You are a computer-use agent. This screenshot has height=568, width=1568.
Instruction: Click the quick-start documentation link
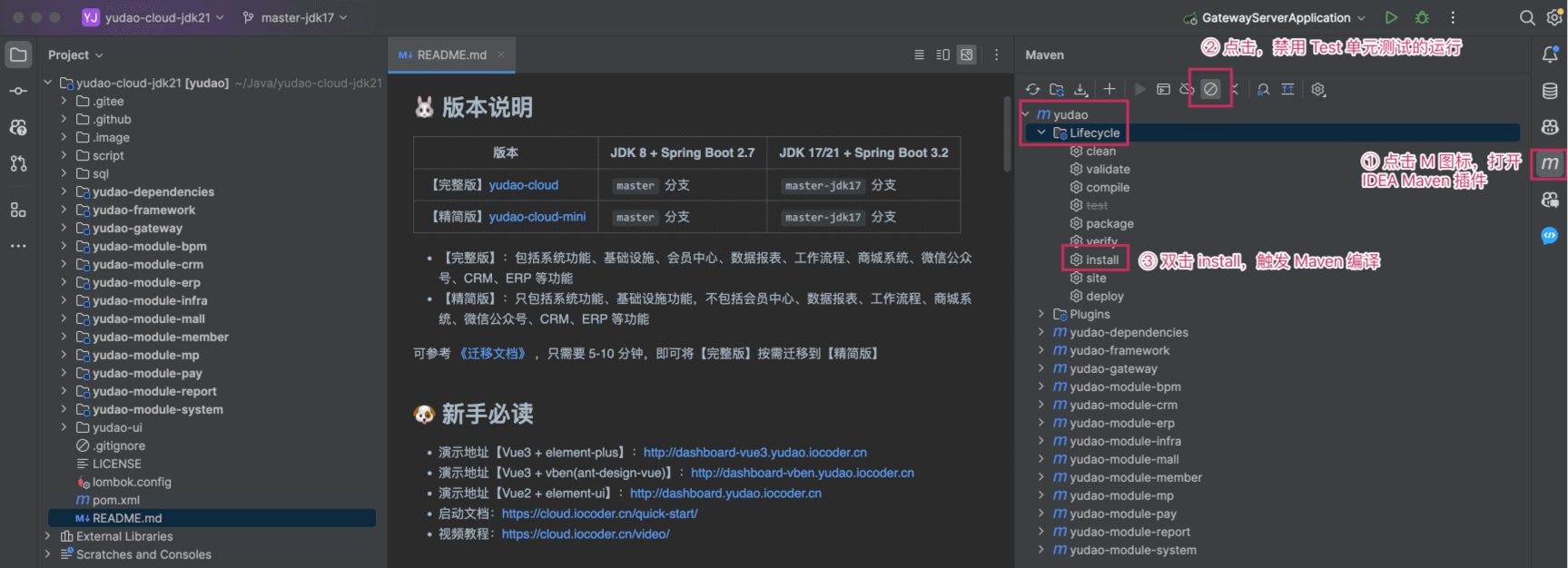(x=599, y=514)
